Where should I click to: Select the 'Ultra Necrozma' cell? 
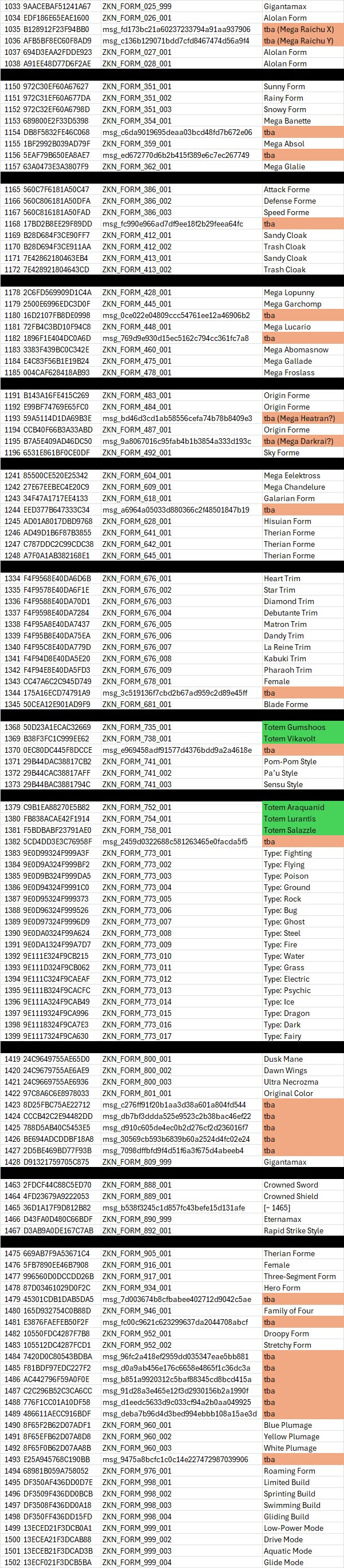point(291,1082)
